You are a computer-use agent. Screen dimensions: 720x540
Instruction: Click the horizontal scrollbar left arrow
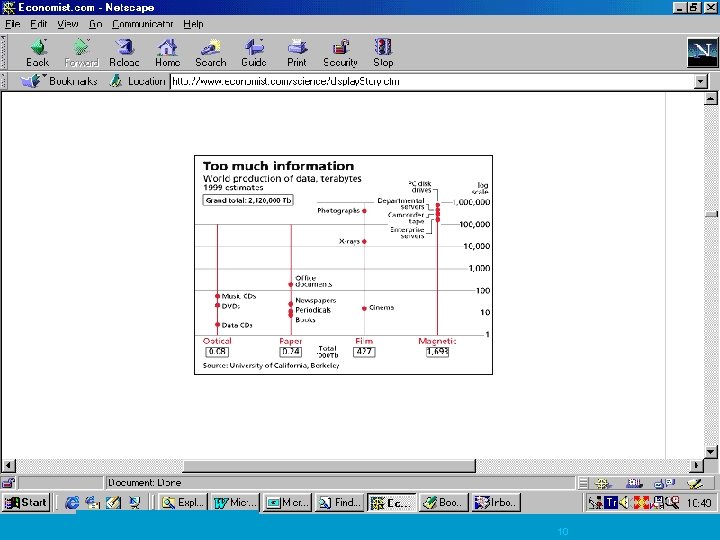[8, 465]
